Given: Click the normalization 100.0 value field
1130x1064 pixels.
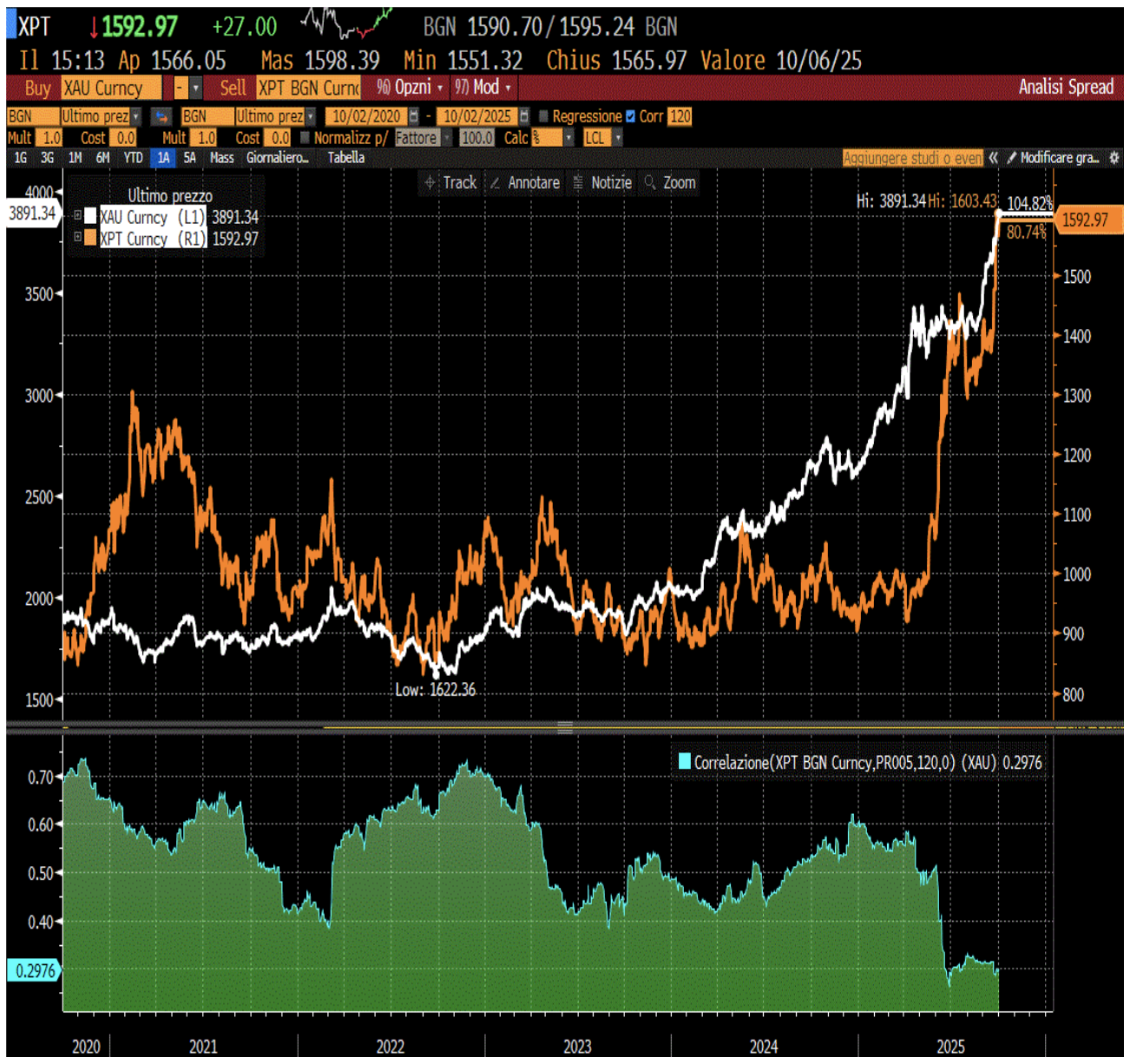Looking at the screenshot, I should [476, 137].
